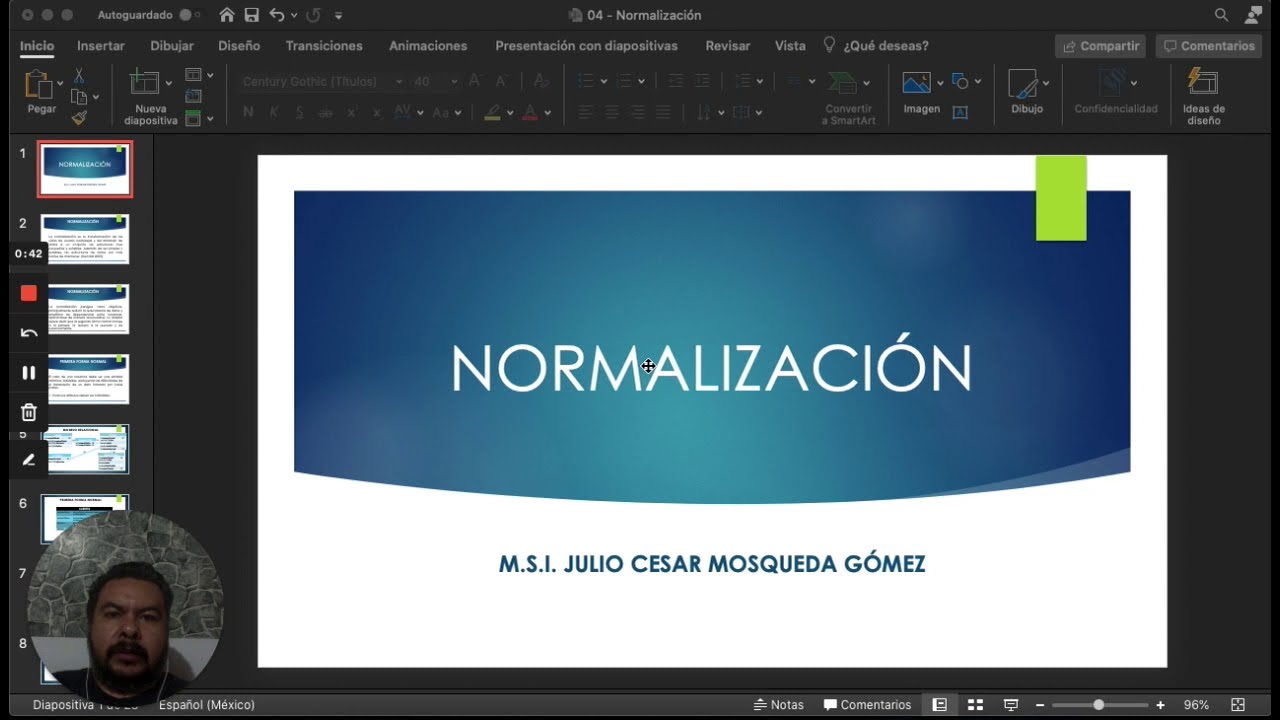Click the shapes icon in ribbon
1280x720 pixels.
click(960, 81)
